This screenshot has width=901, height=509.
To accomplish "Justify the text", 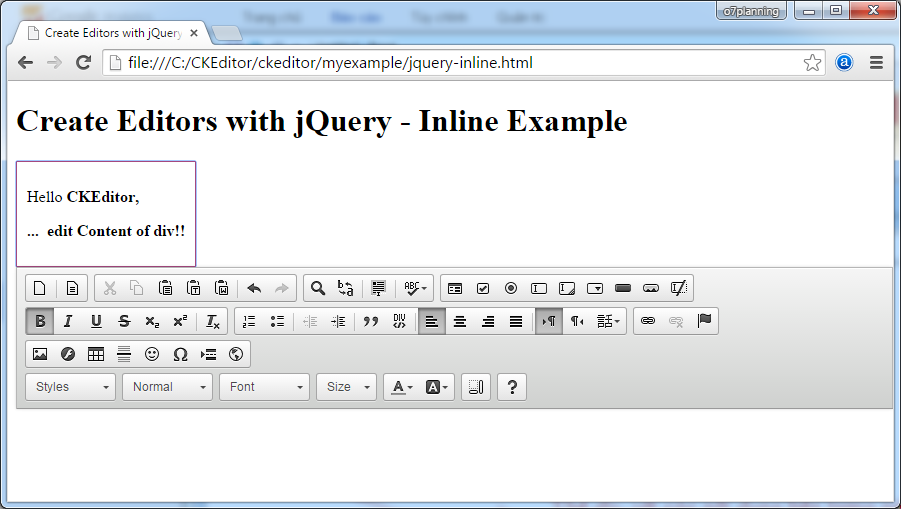I will pos(516,321).
